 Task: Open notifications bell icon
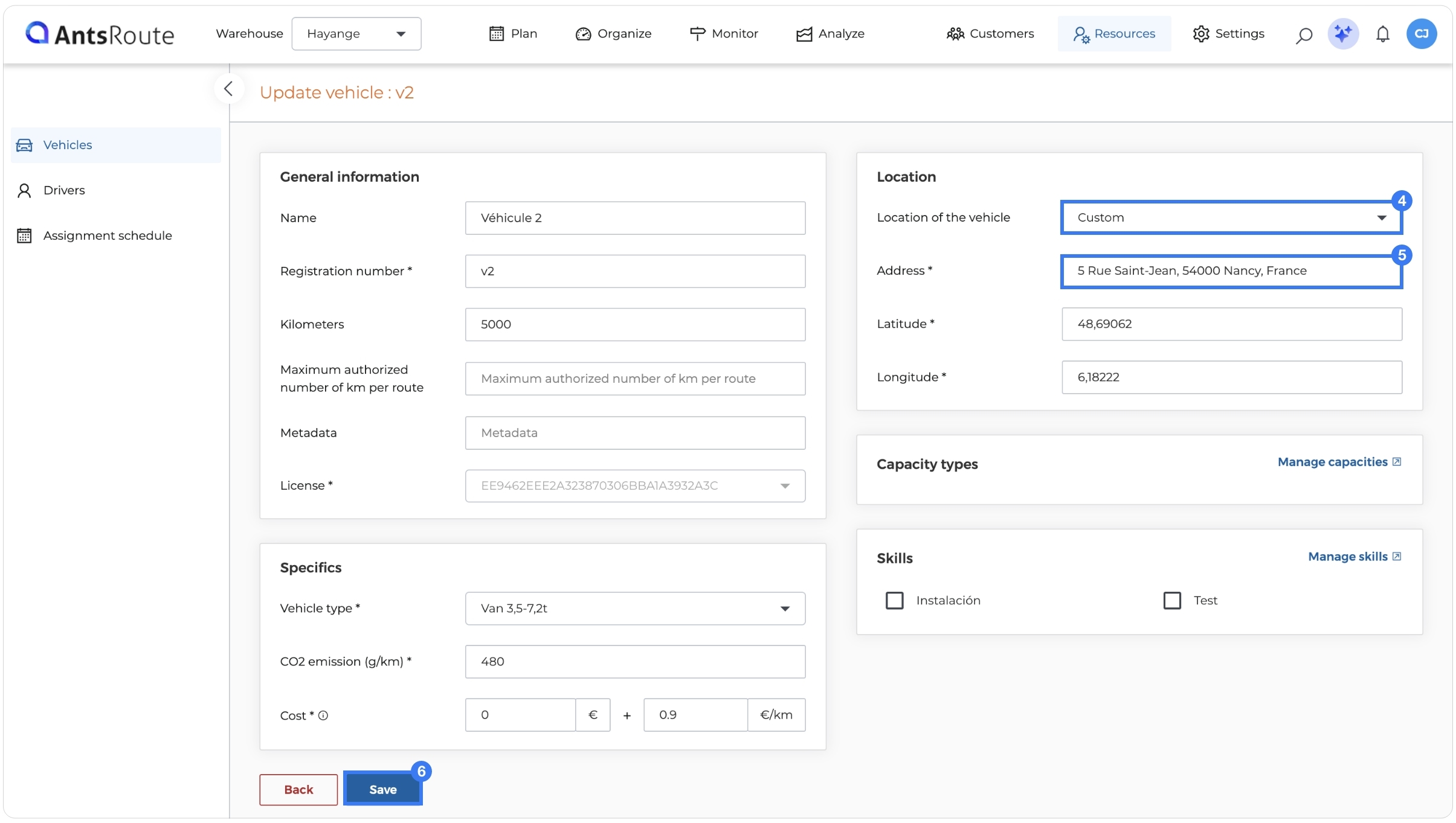coord(1382,34)
